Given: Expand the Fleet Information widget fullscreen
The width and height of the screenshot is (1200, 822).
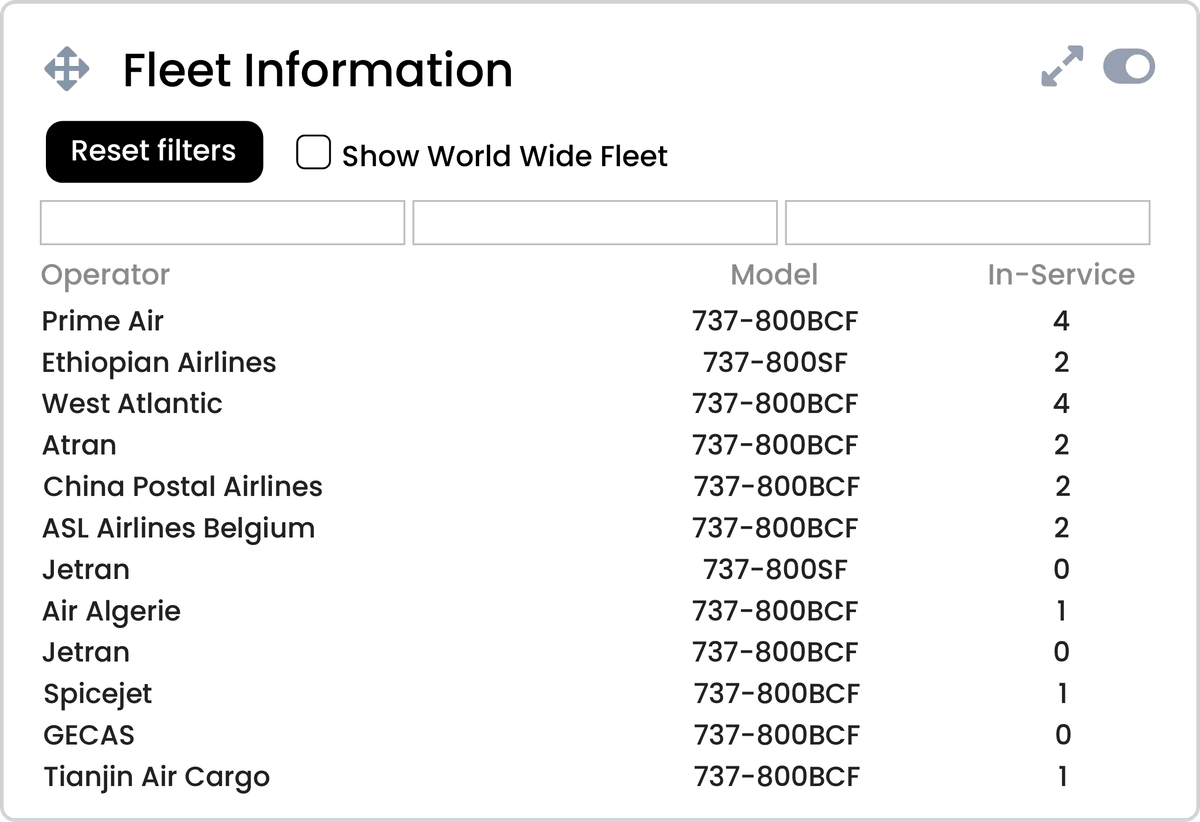Looking at the screenshot, I should coord(1061,65).
